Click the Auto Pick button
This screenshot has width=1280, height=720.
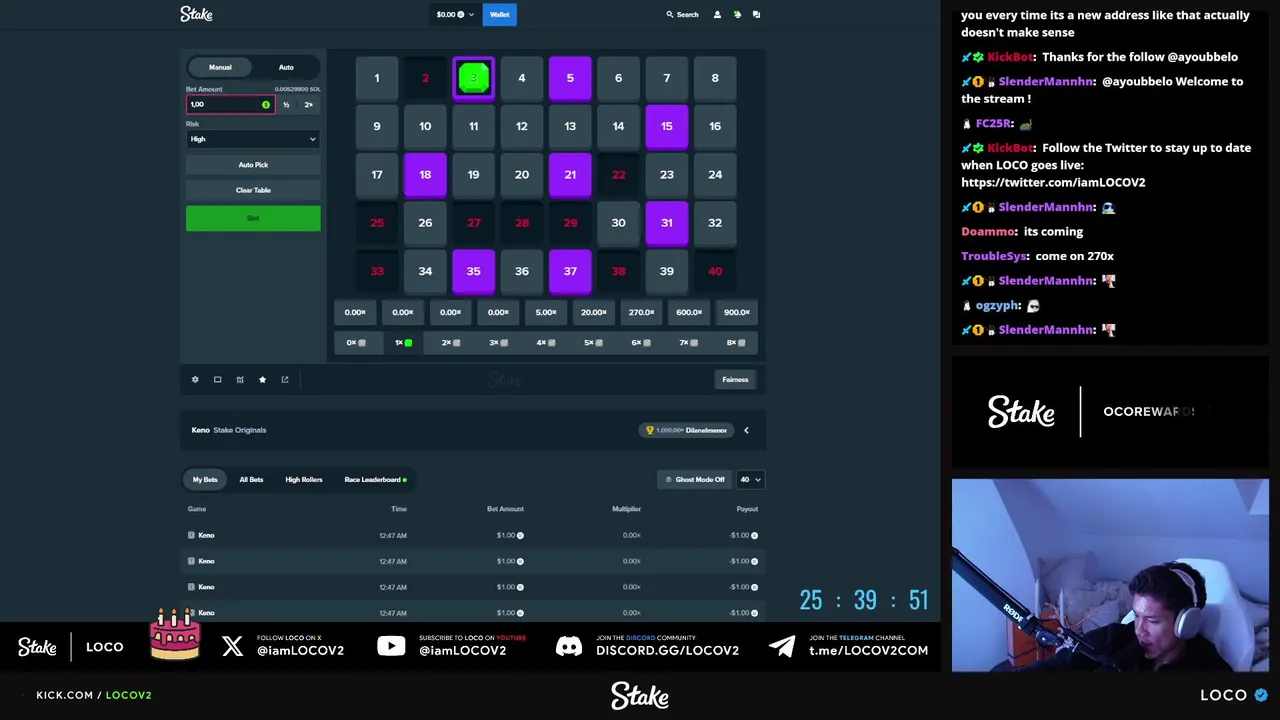point(253,165)
